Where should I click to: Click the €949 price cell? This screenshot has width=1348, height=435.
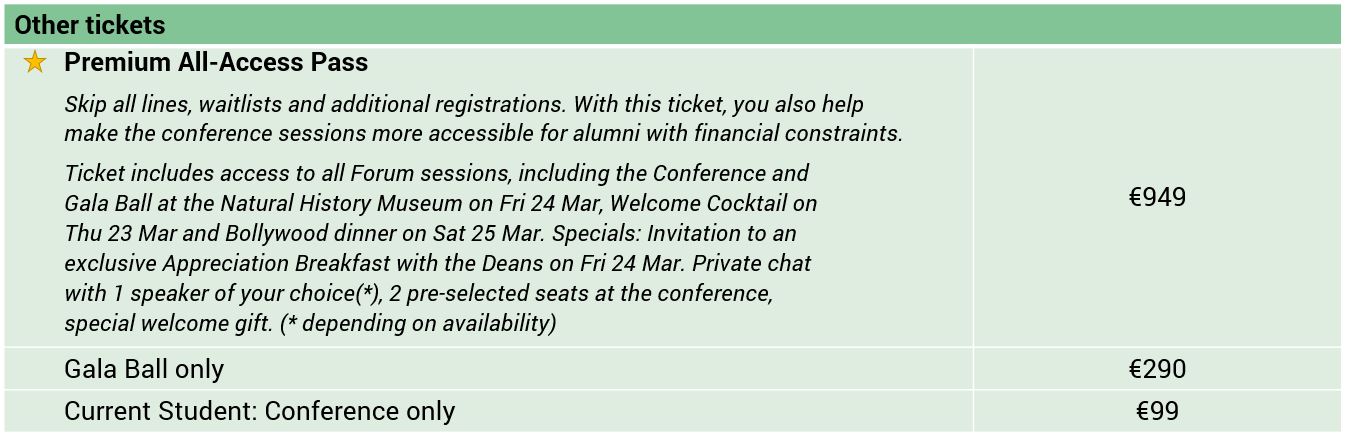[x=1156, y=197]
